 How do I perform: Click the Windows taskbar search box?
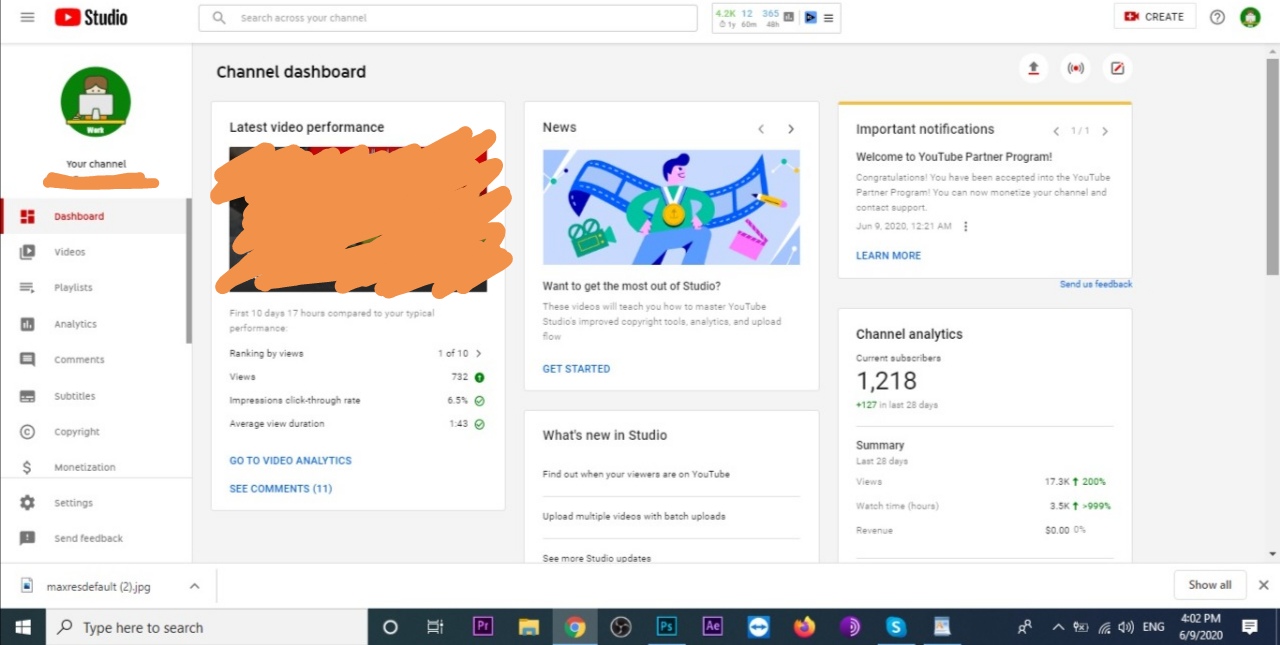(208, 627)
